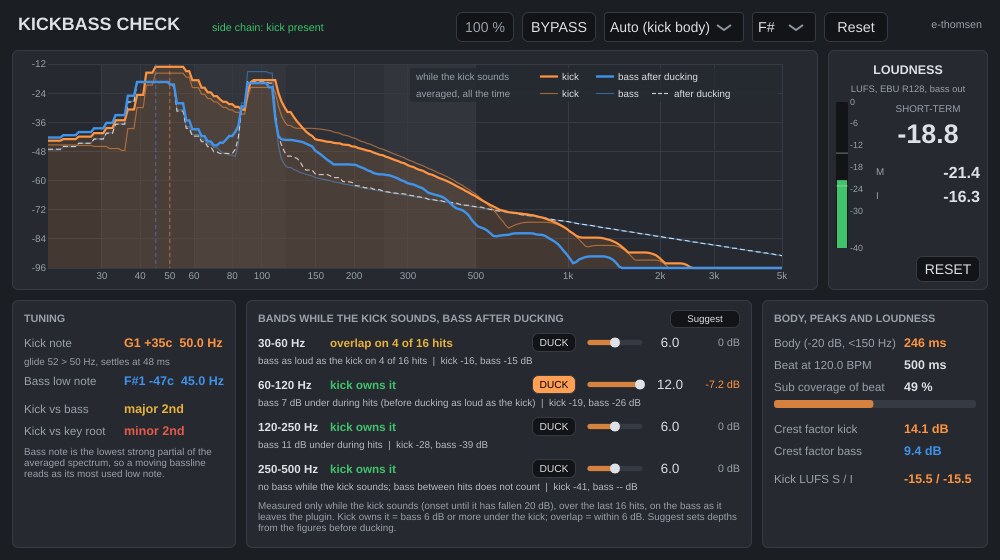Toggle the BYPASS button
1000x560 pixels.
(559, 27)
